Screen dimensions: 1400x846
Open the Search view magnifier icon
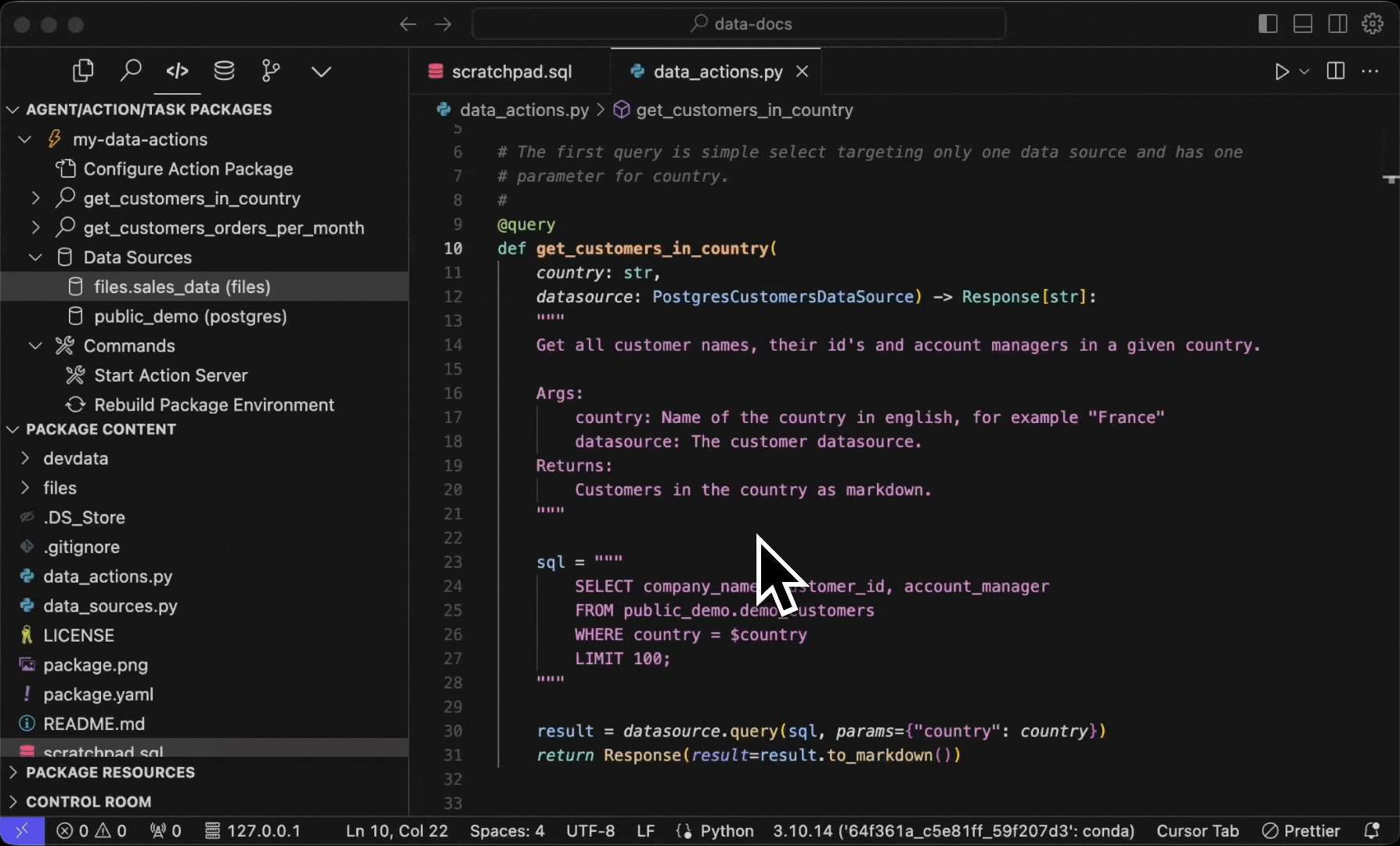point(131,71)
